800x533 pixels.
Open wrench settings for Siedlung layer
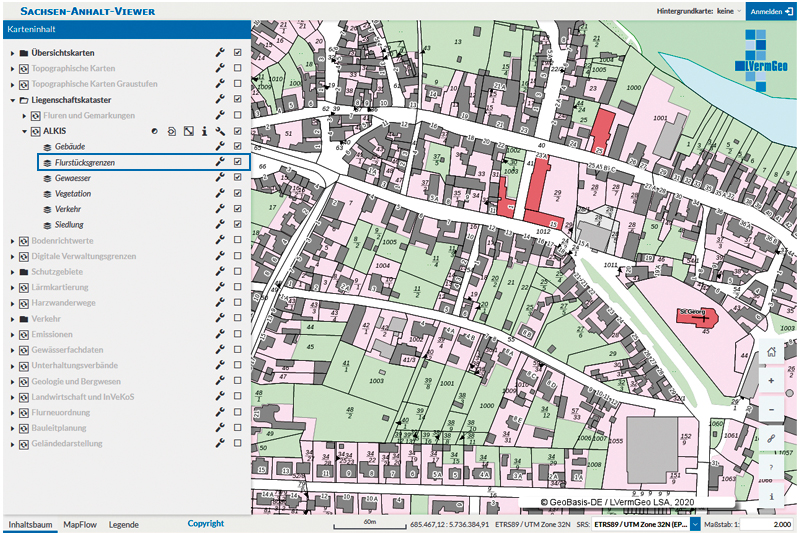tap(220, 224)
